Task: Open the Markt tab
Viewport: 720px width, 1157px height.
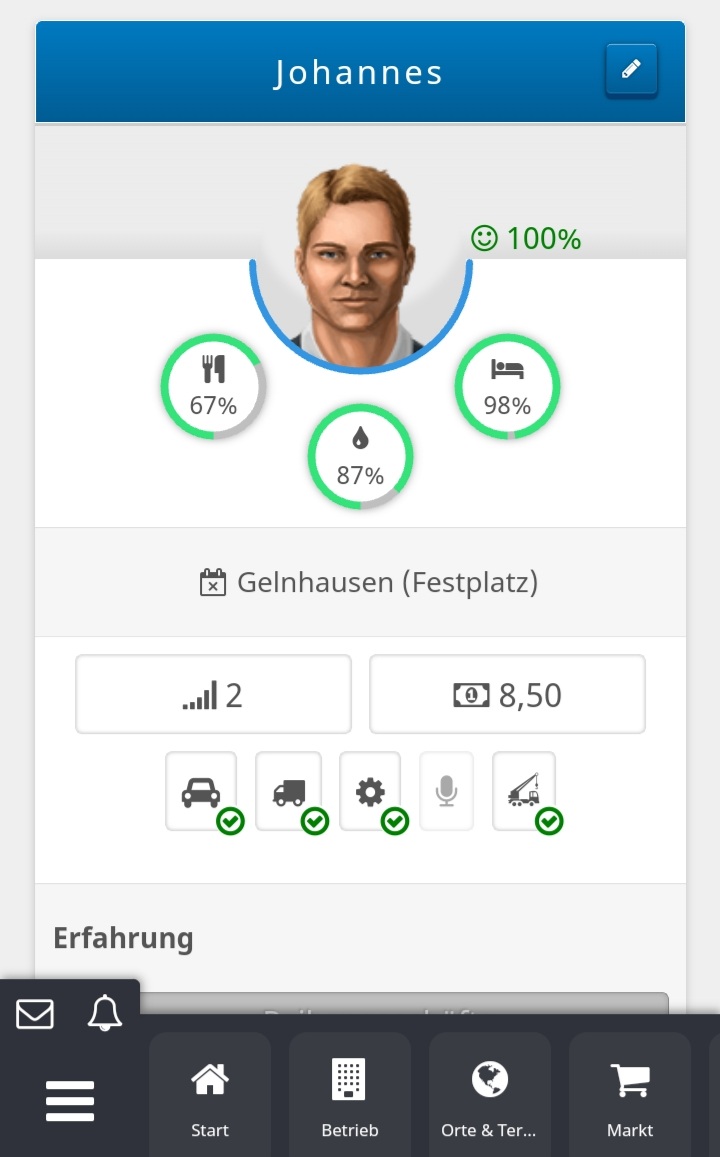Action: tap(630, 1098)
